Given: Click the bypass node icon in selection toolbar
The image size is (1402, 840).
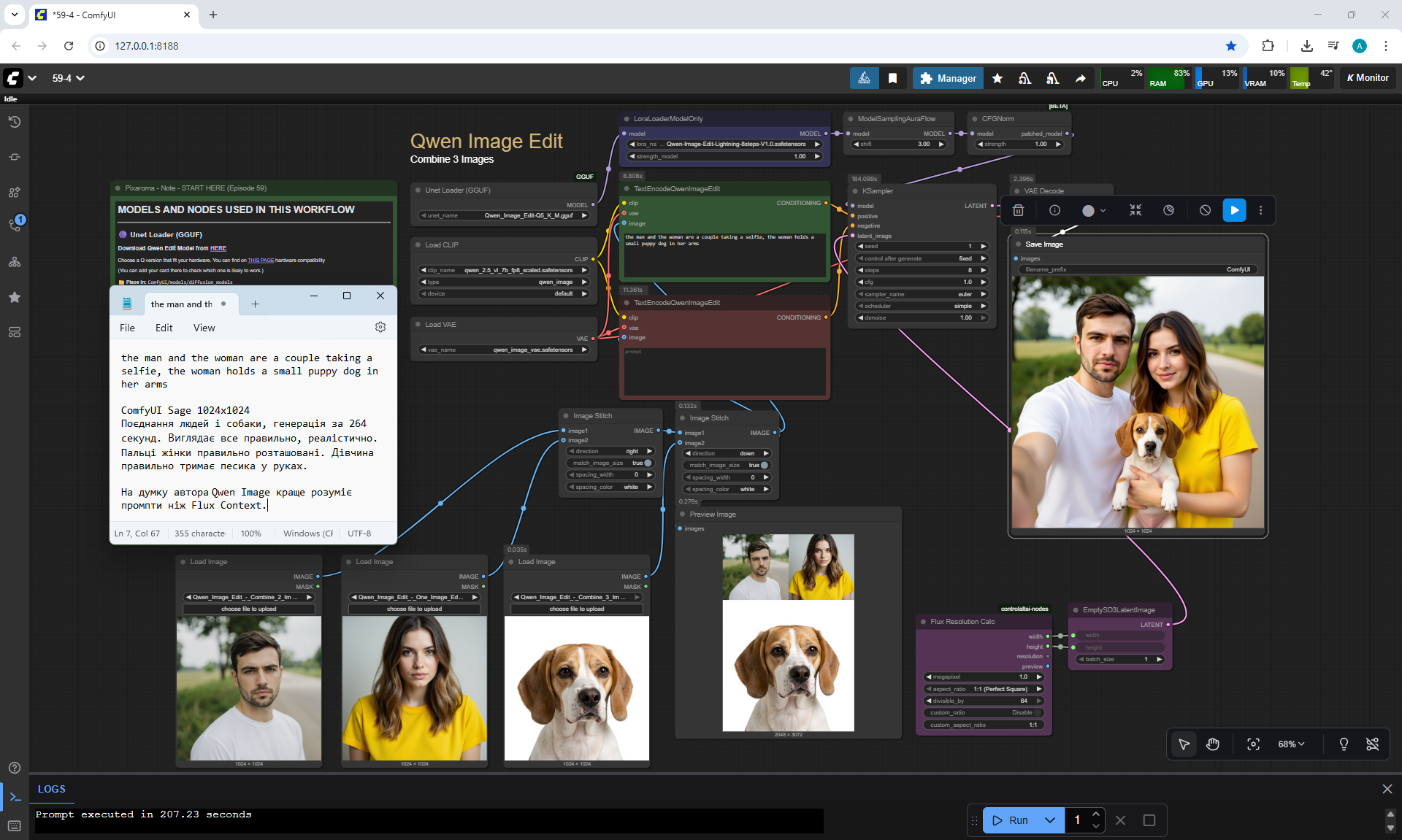Looking at the screenshot, I should pos(1205,210).
